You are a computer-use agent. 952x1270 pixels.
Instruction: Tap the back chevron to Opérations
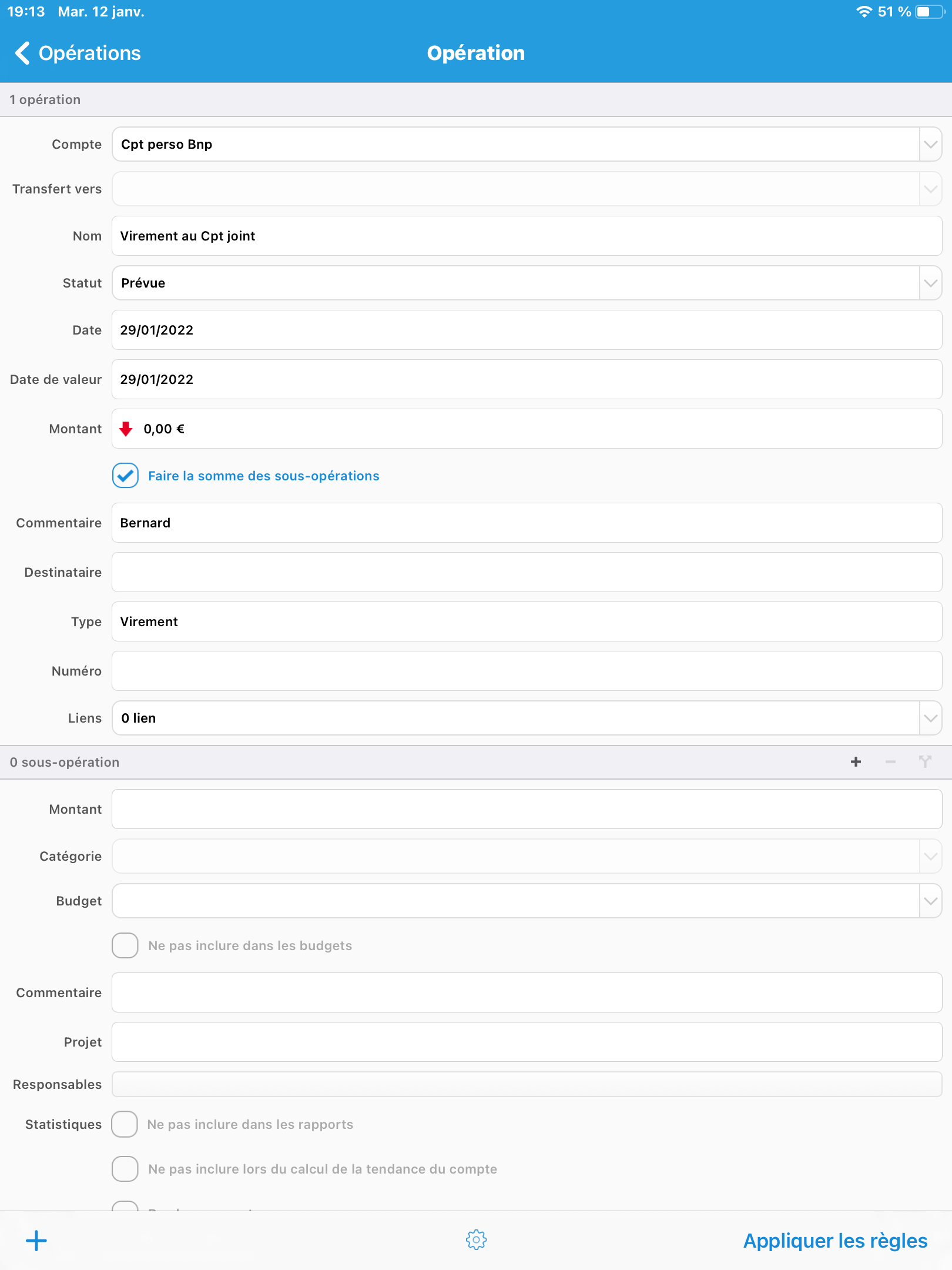(22, 53)
